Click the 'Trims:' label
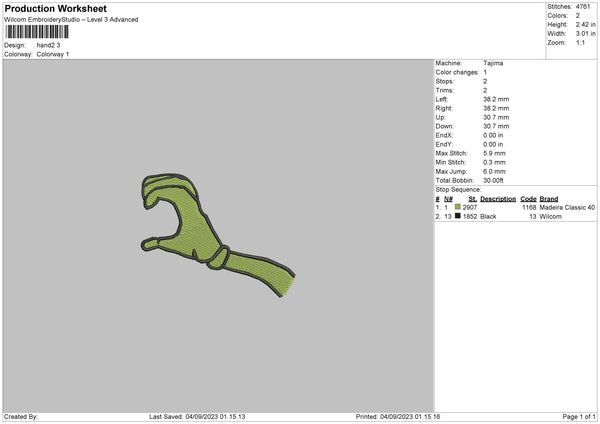 (x=444, y=90)
